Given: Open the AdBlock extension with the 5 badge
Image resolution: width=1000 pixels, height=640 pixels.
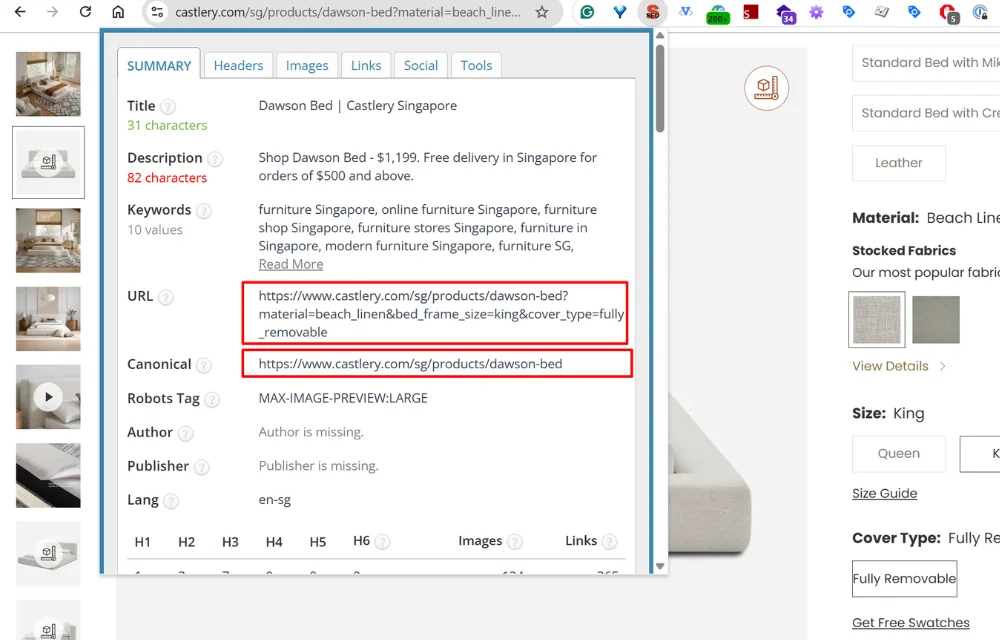Looking at the screenshot, I should (x=947, y=13).
